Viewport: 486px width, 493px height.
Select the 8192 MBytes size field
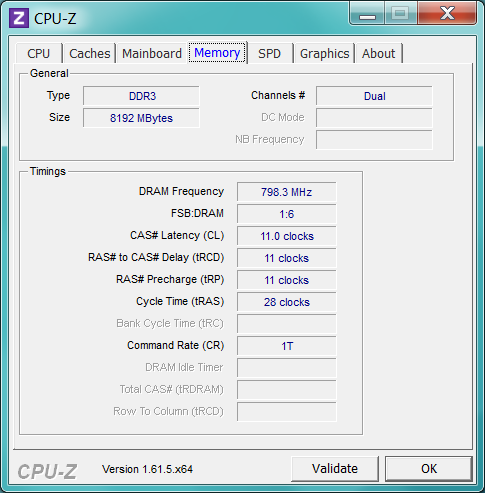tap(141, 118)
